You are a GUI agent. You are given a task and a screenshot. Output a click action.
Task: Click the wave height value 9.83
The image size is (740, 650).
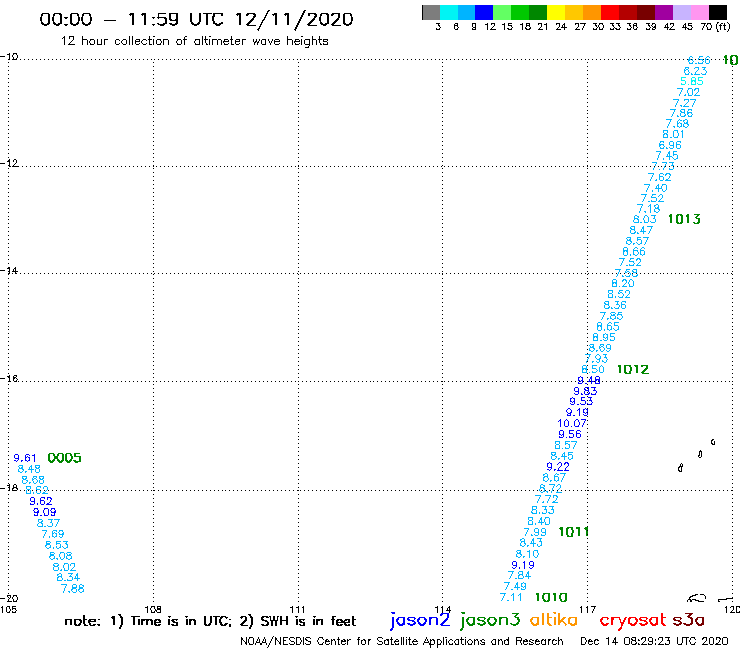pyautogui.click(x=585, y=391)
